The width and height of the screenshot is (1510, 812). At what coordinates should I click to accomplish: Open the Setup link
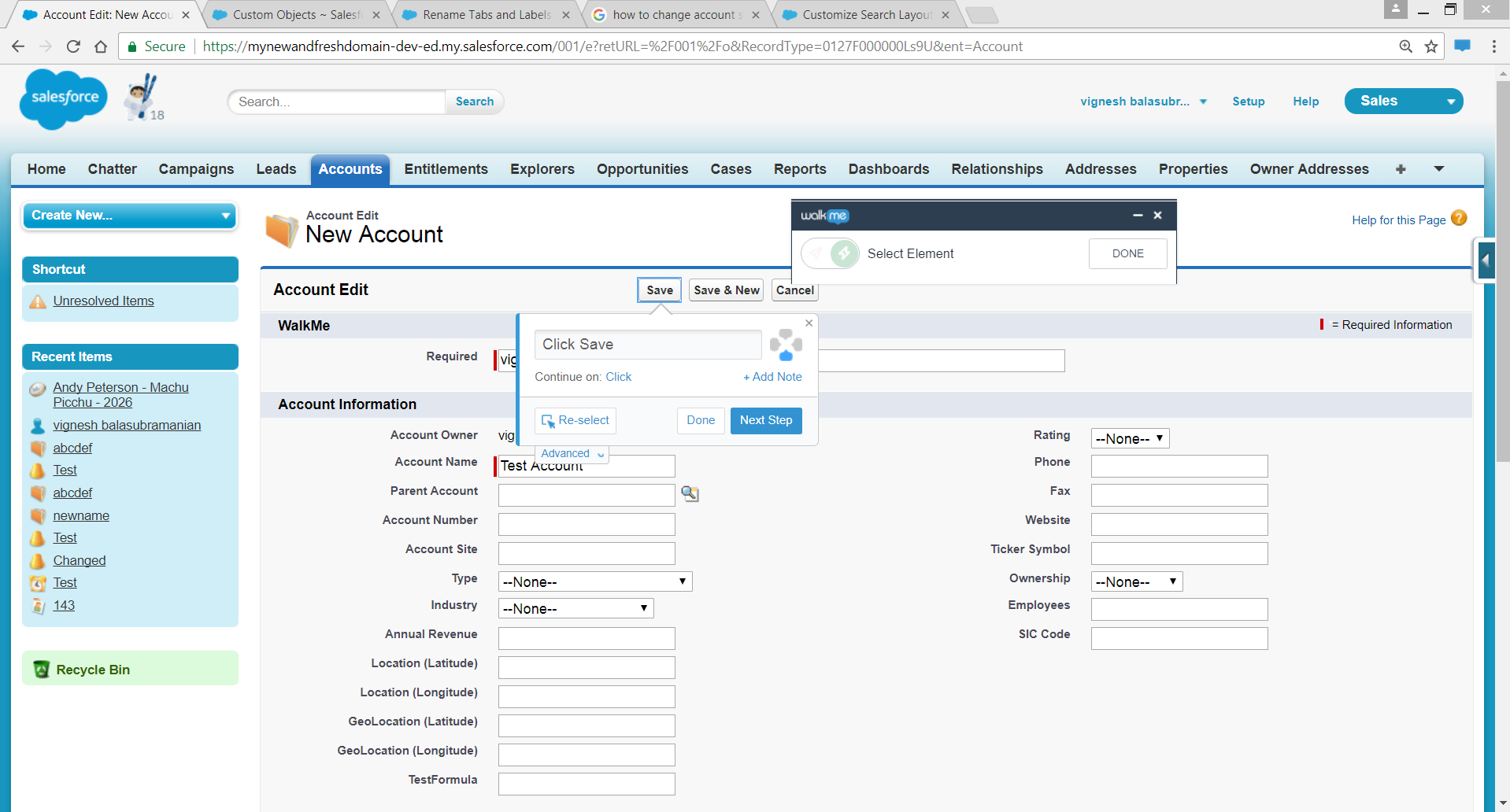pyautogui.click(x=1248, y=101)
